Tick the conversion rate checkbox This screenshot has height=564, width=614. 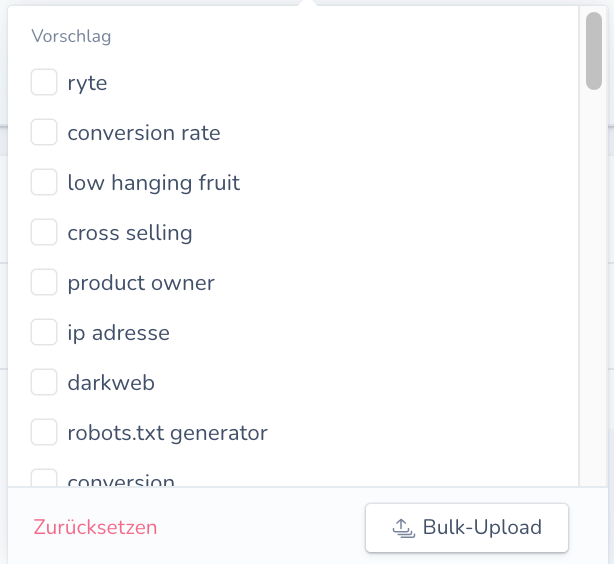(44, 132)
